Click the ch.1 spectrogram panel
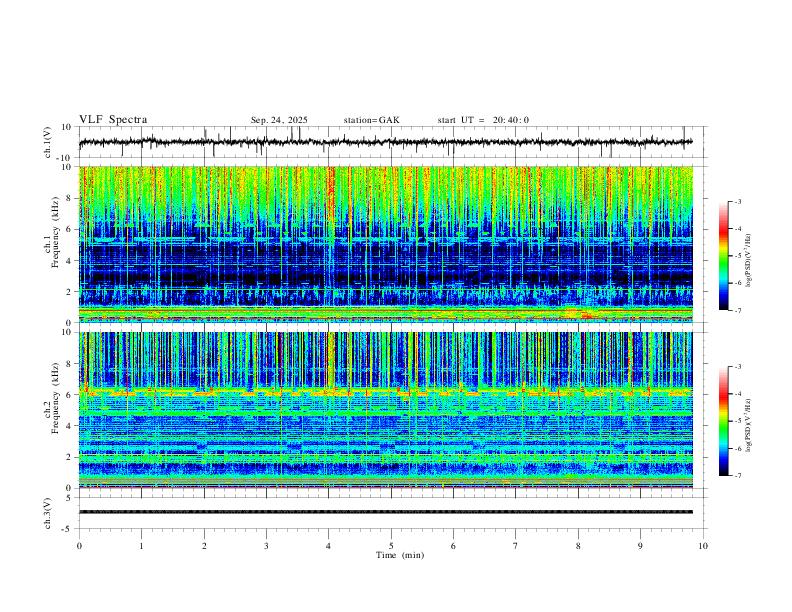Image resolution: width=792 pixels, height=612 pixels. pyautogui.click(x=385, y=244)
